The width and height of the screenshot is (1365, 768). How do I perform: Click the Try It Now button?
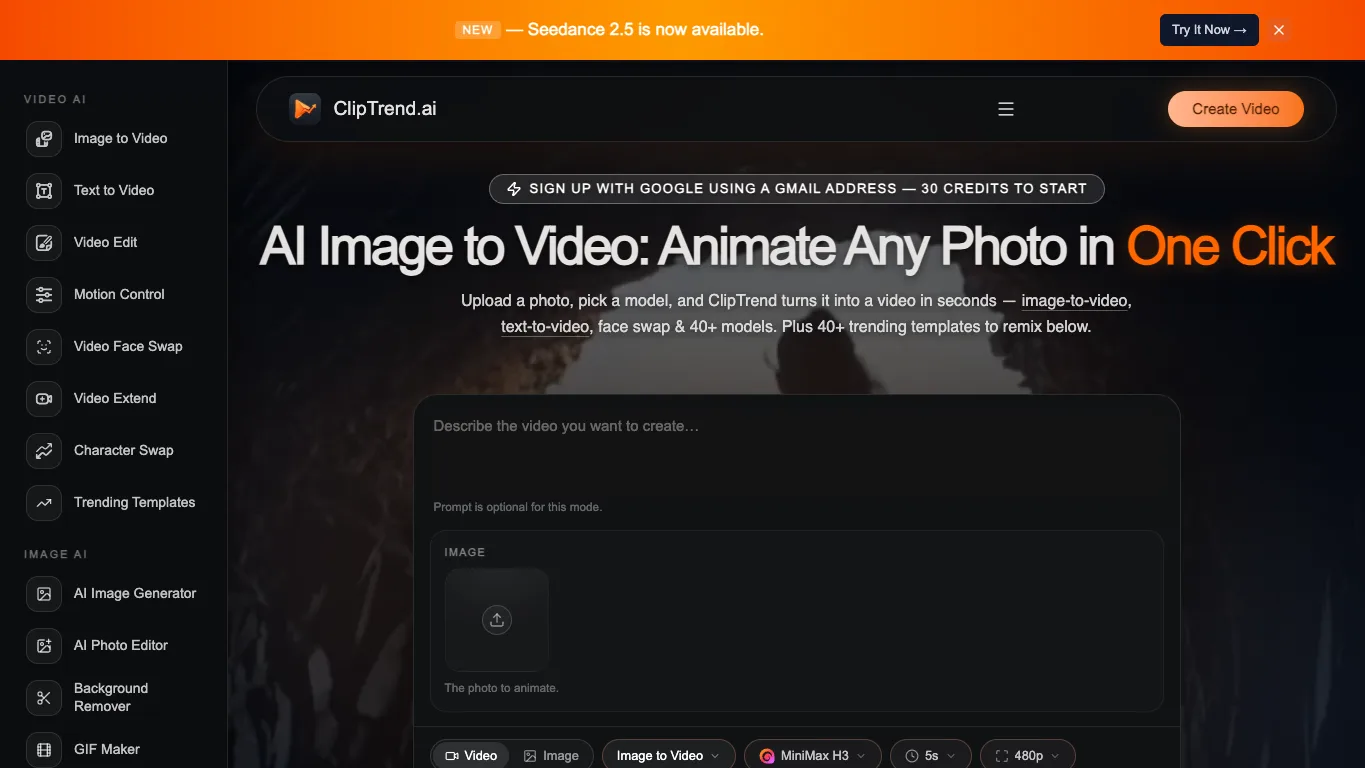pos(1209,30)
